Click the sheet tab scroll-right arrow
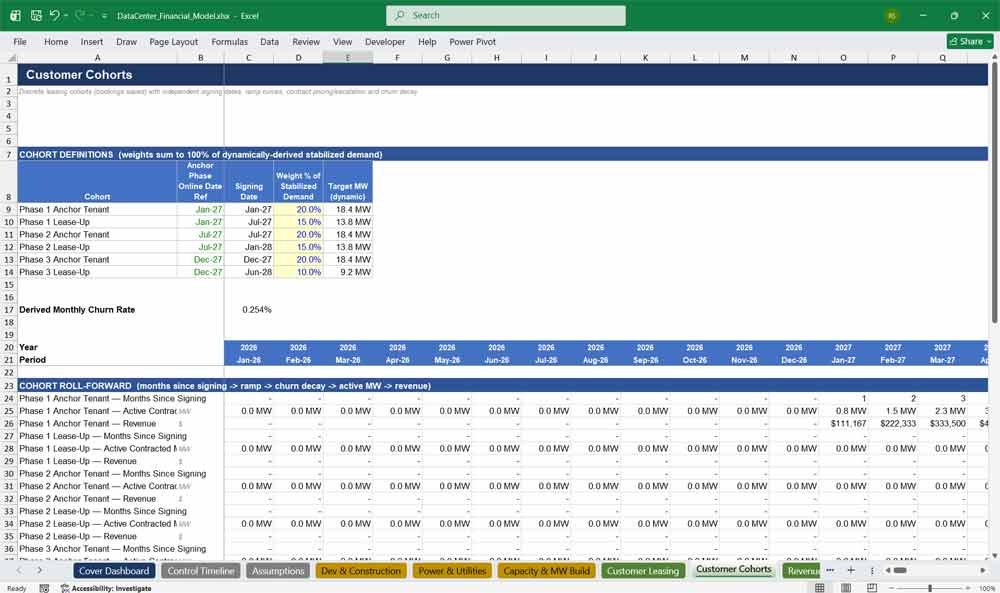The width and height of the screenshot is (1000, 593). coord(40,571)
